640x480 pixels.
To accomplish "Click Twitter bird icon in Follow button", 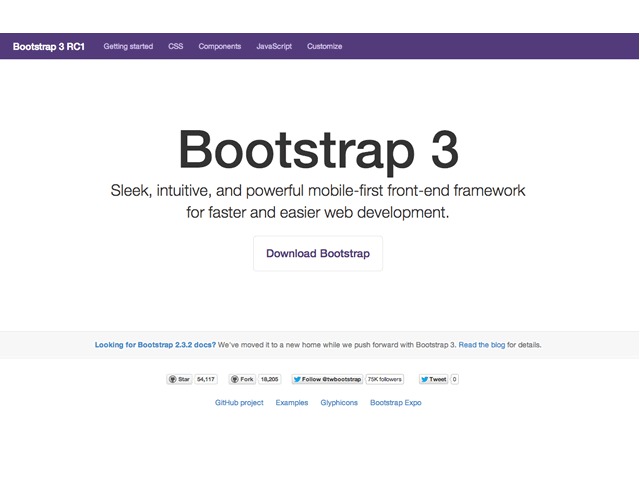I will coord(297,379).
